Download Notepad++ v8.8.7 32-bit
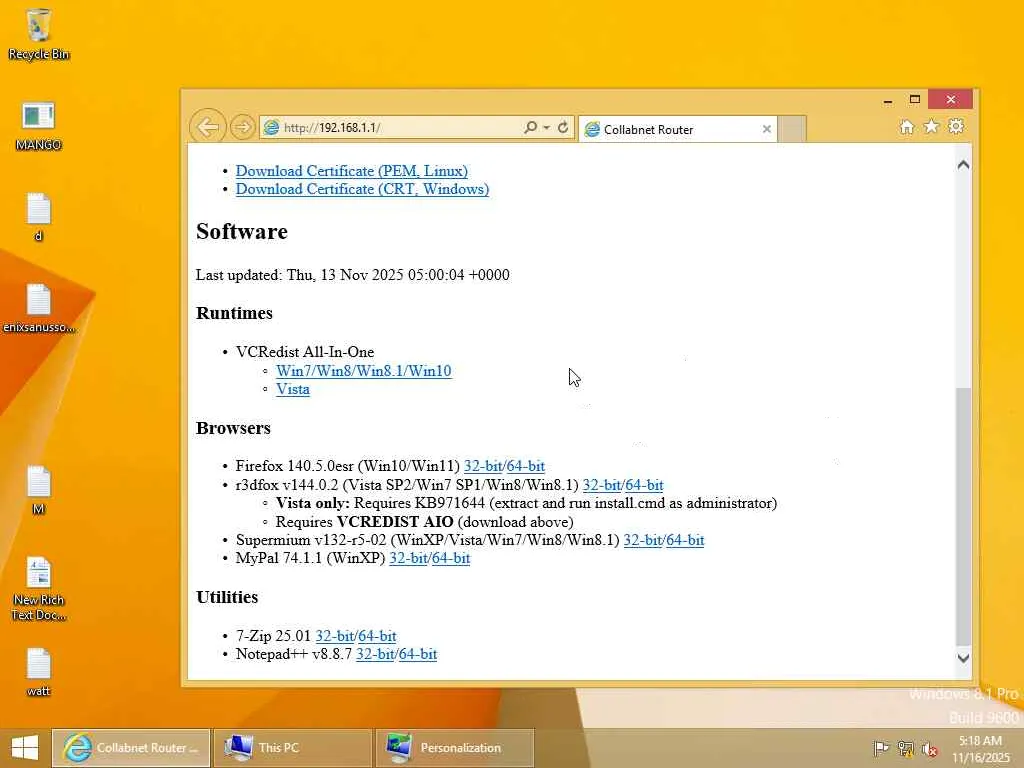 point(375,654)
